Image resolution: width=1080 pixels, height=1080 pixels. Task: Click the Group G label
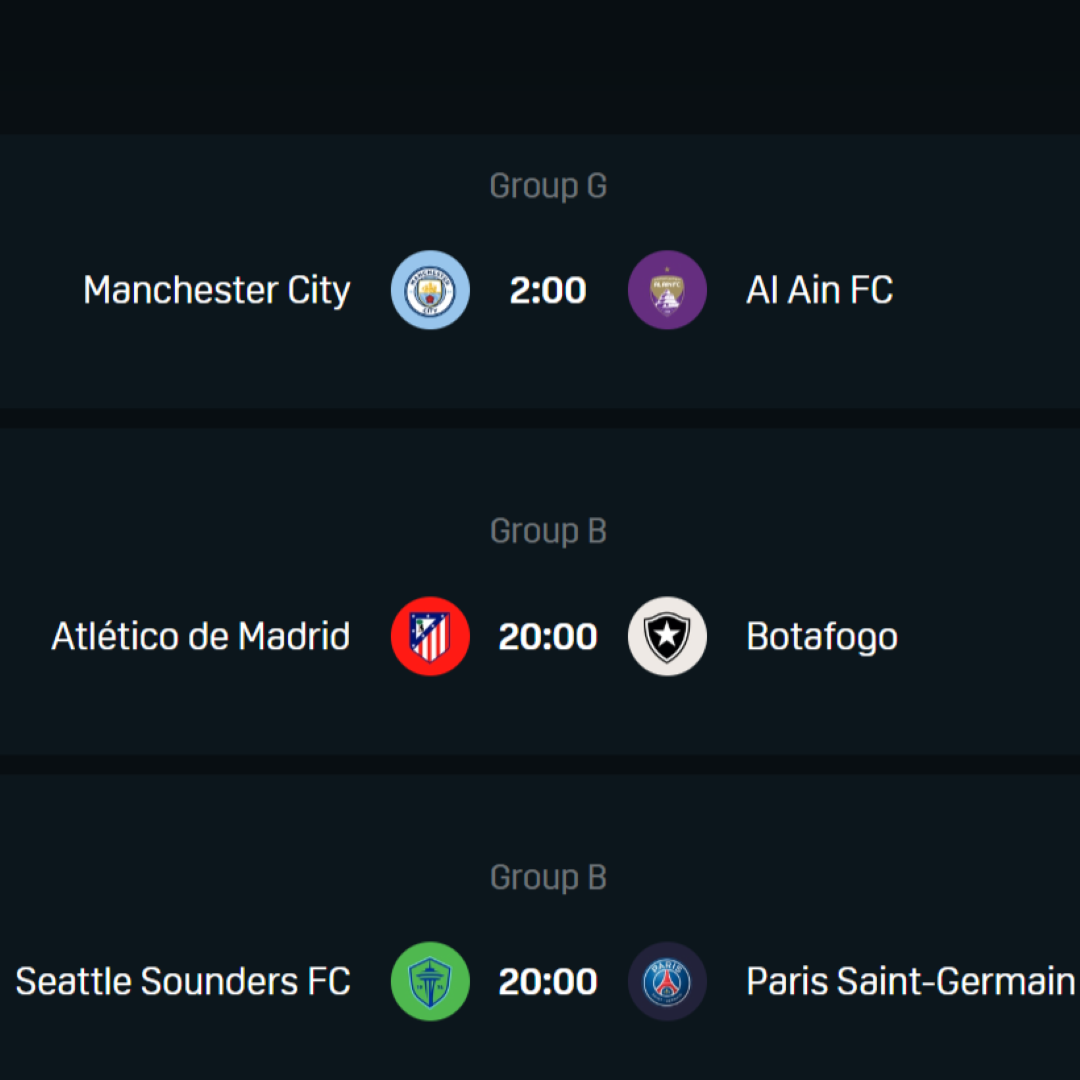point(548,186)
